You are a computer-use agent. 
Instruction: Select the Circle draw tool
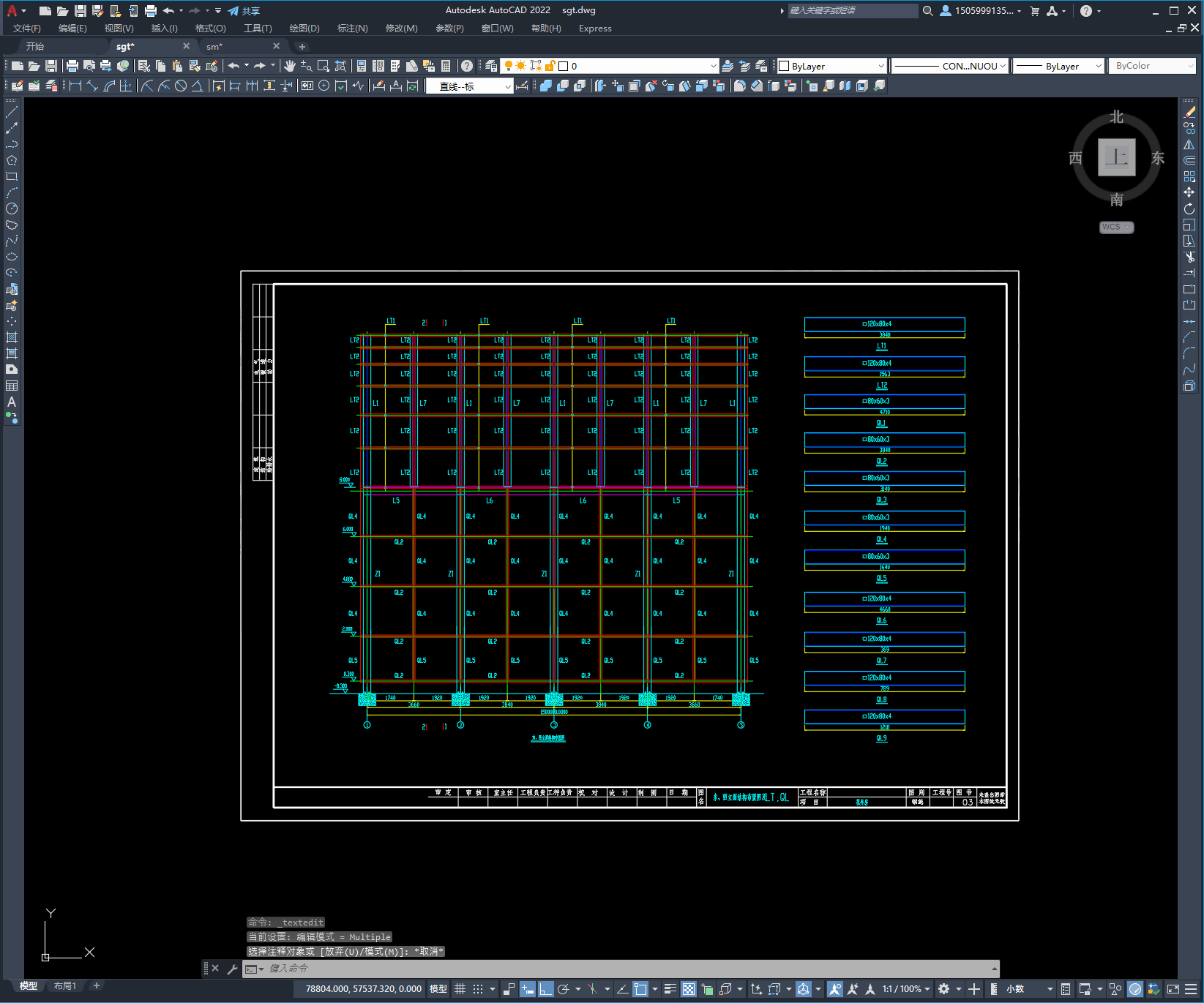[12, 209]
